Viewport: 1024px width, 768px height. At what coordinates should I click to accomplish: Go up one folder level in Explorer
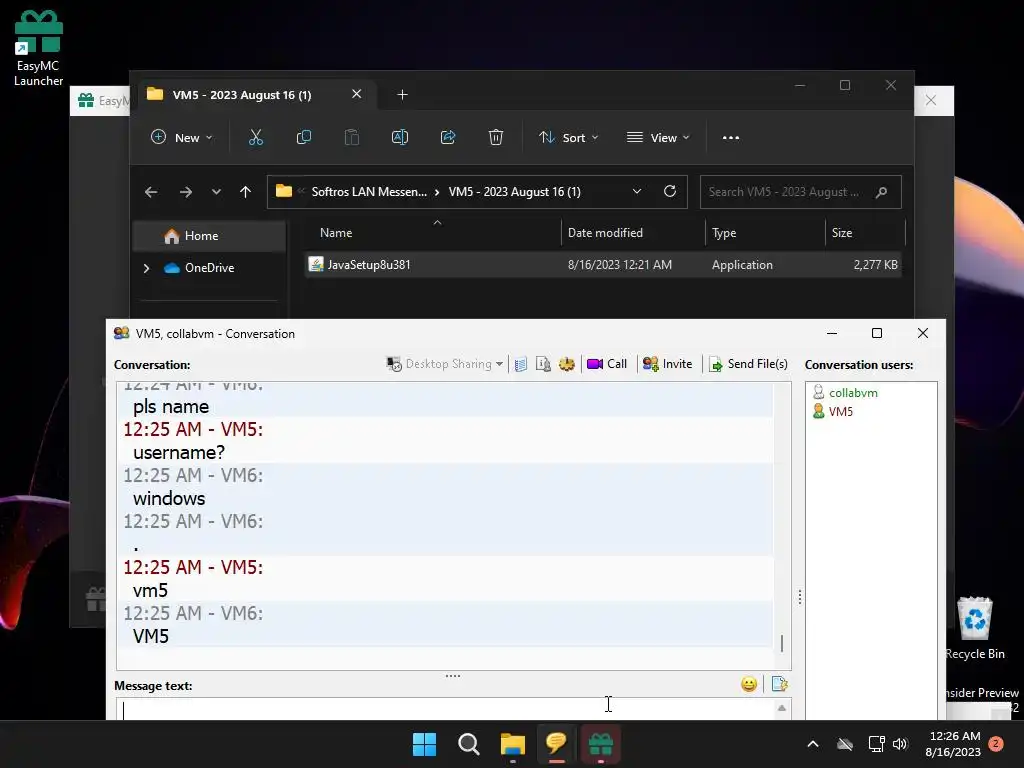pos(246,192)
